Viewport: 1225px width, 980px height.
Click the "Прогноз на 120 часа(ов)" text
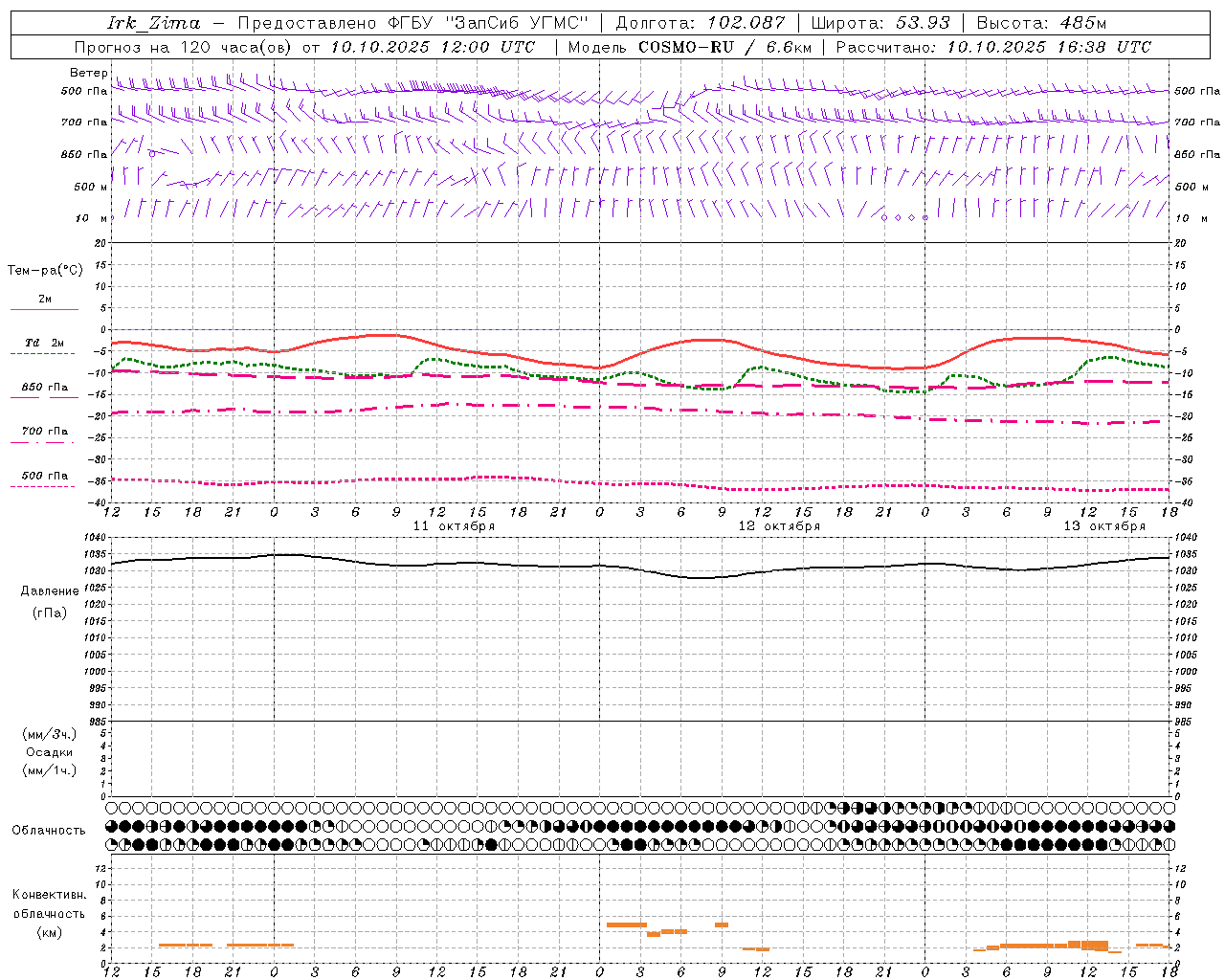pos(183,47)
